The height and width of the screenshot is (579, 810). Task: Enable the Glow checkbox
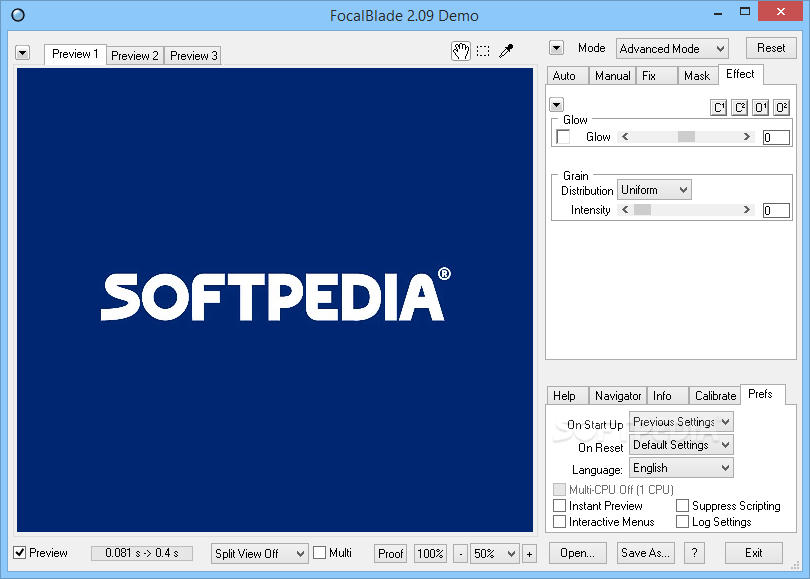point(563,137)
